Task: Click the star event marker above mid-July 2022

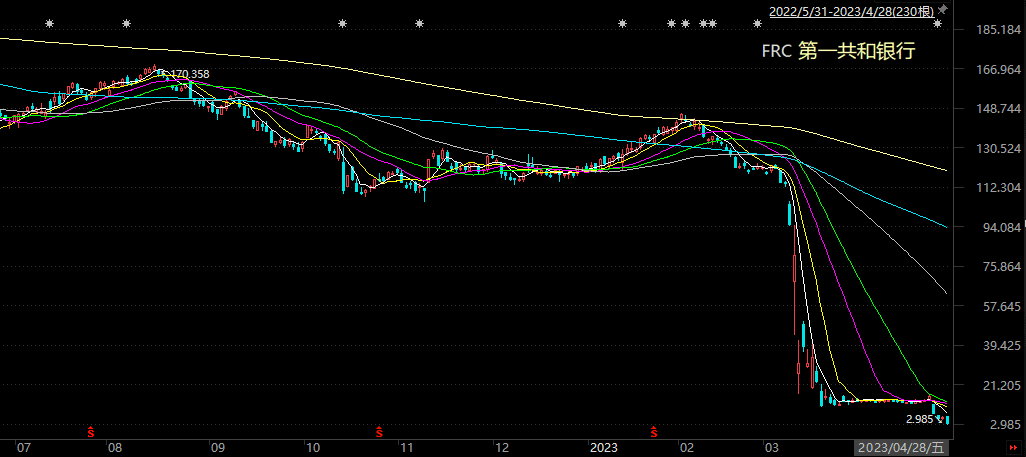Action: [49, 24]
